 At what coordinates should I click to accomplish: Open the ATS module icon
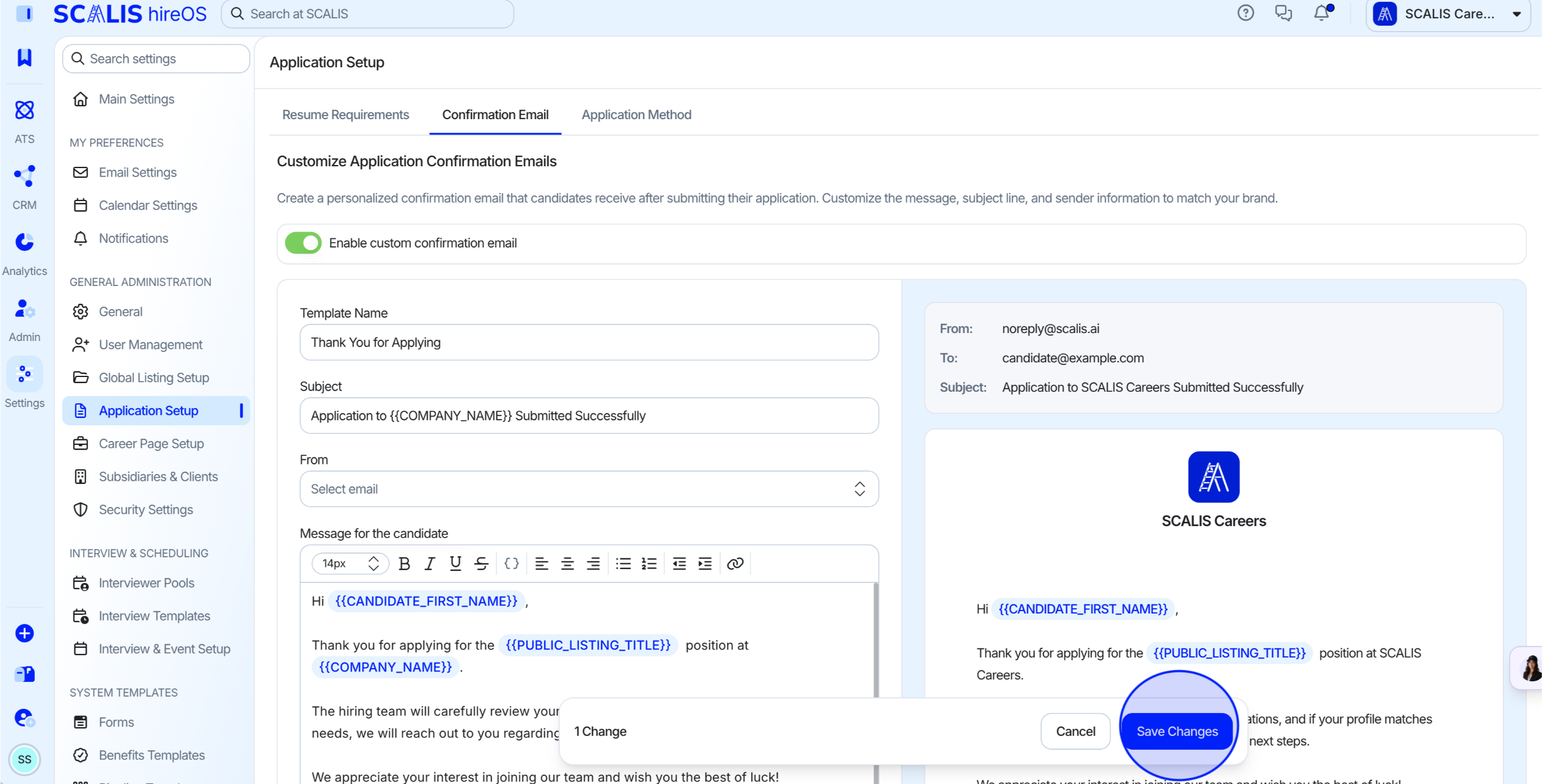pyautogui.click(x=24, y=111)
